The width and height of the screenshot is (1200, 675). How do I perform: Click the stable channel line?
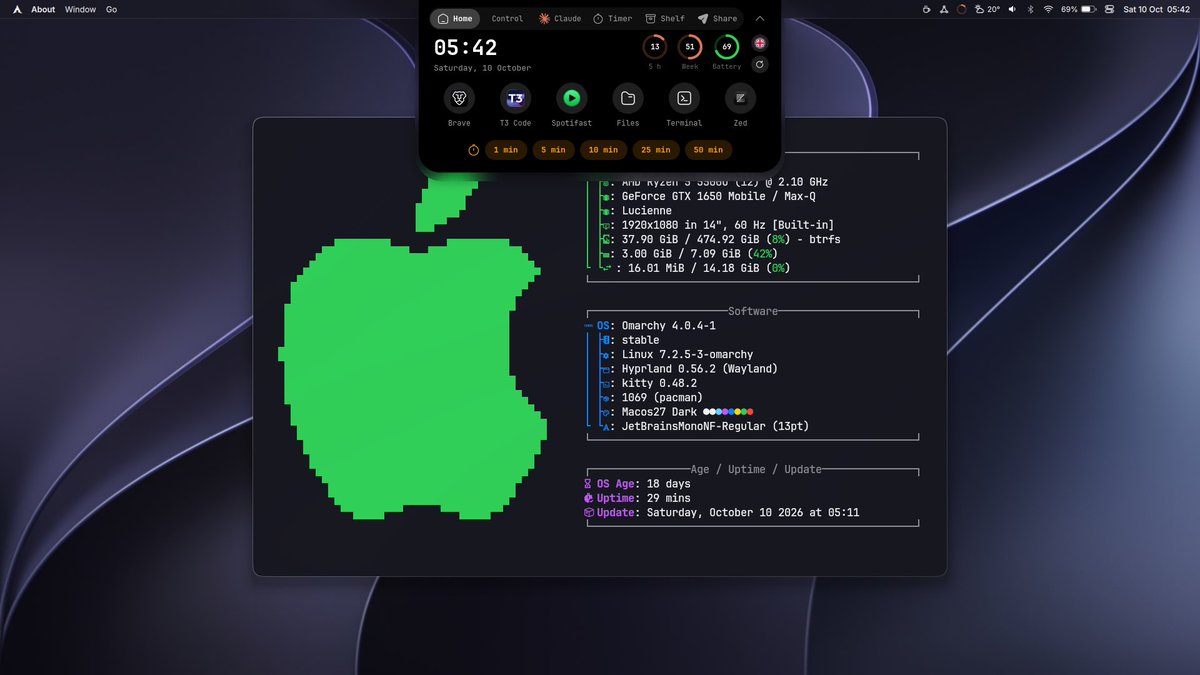pos(630,340)
